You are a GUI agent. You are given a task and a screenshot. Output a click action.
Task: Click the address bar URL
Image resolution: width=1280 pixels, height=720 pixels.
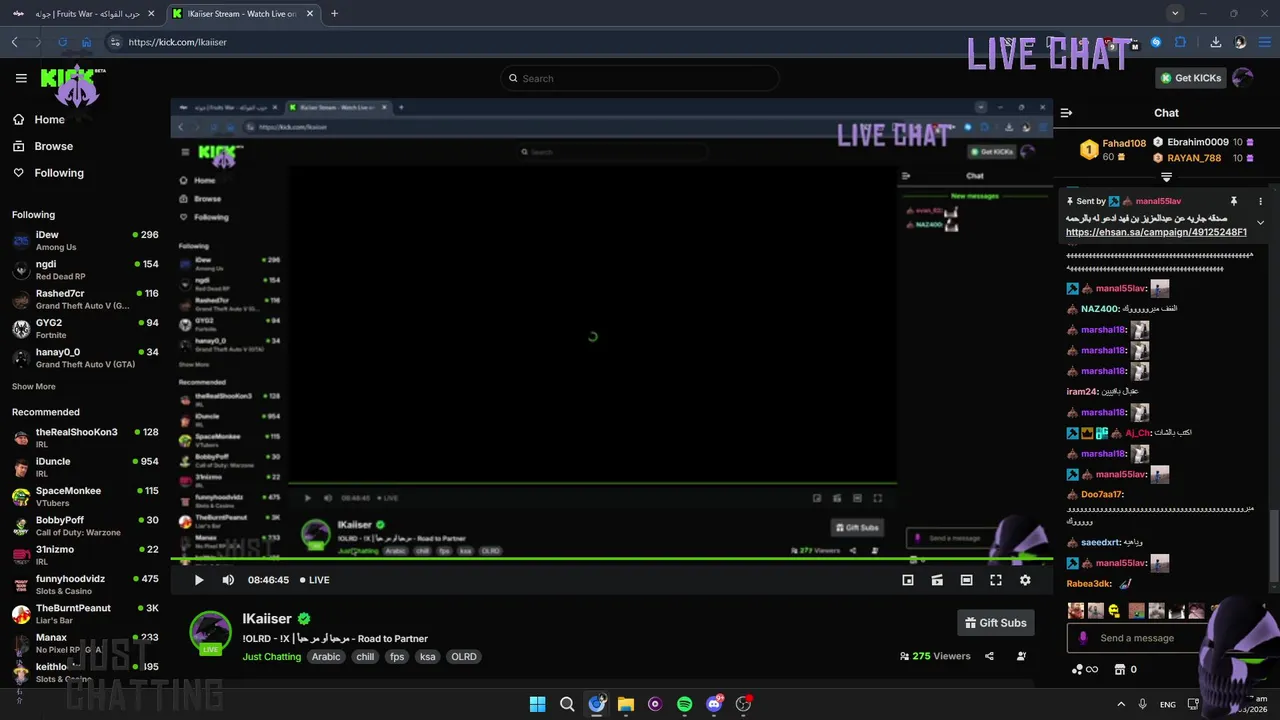(x=178, y=42)
